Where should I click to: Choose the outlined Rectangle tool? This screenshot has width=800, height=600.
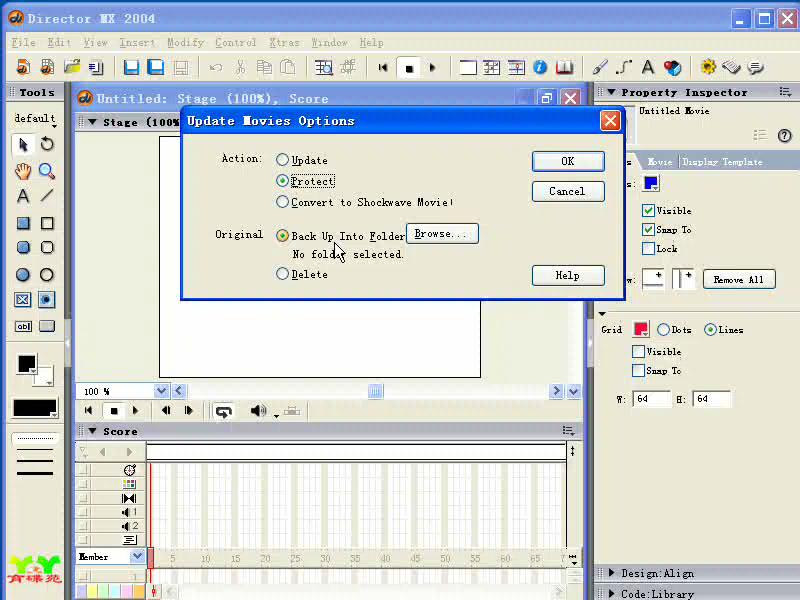pyautogui.click(x=47, y=223)
